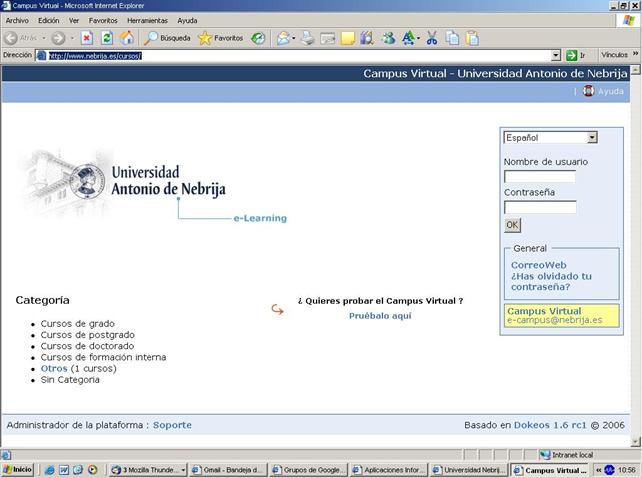Viewport: 642px width, 478px height.
Task: Click the Pruébalo aquí link
Action: click(380, 316)
